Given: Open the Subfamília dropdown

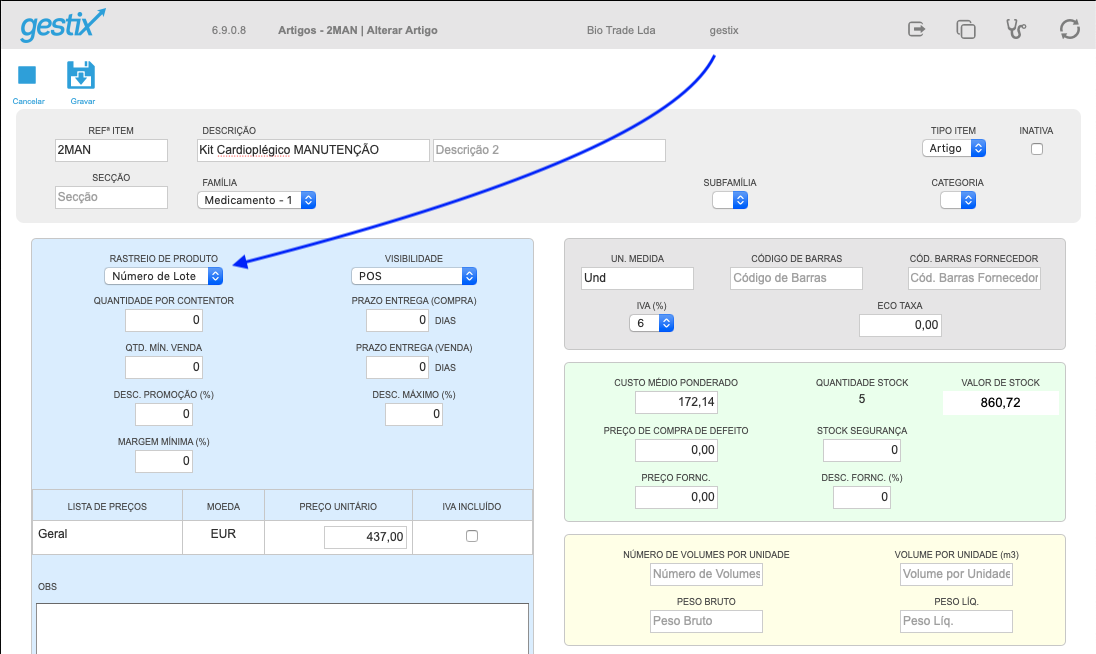Looking at the screenshot, I should pos(730,200).
